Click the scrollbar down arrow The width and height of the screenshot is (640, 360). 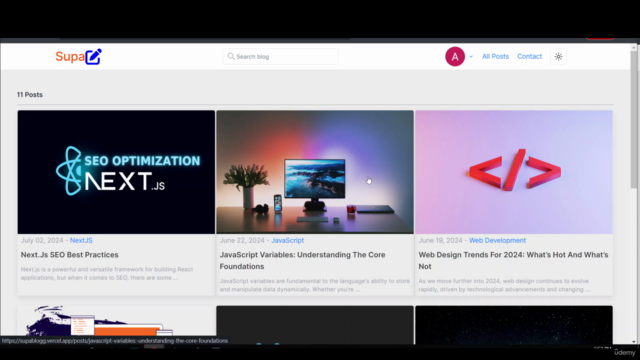pos(634,342)
